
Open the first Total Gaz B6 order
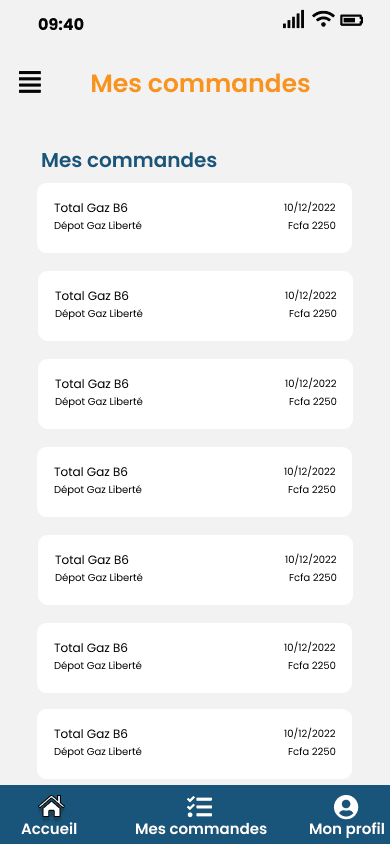tap(194, 218)
